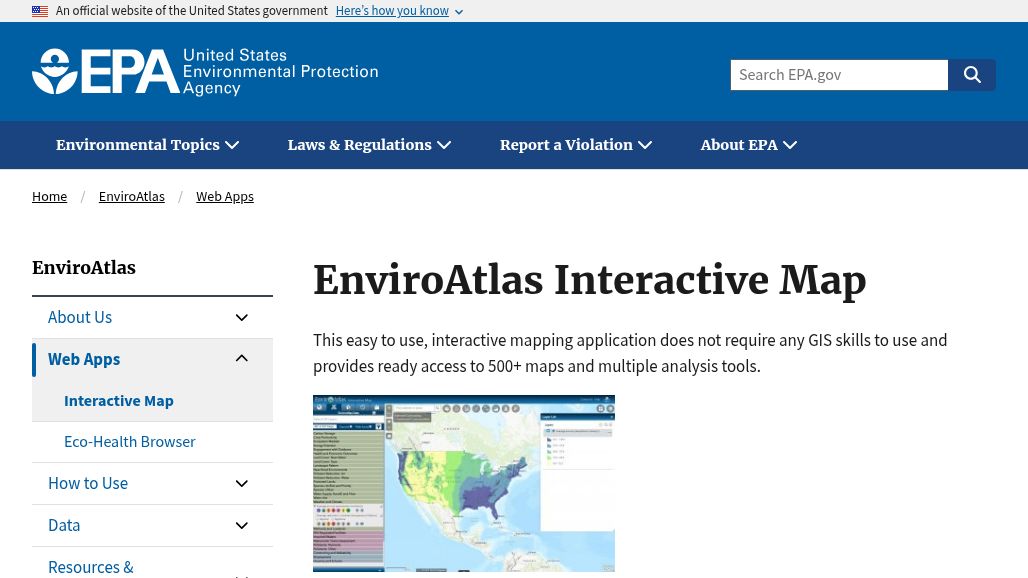The width and height of the screenshot is (1028, 578).
Task: Click the EPA logo in header
Action: coord(205,72)
